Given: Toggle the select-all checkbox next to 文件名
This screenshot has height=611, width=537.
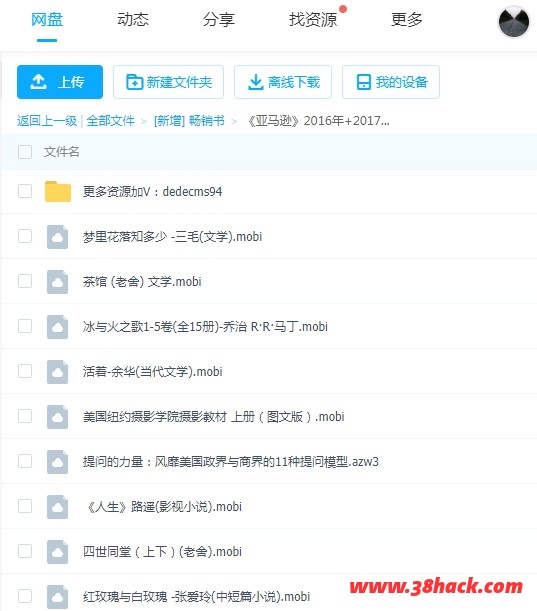Looking at the screenshot, I should click(25, 152).
